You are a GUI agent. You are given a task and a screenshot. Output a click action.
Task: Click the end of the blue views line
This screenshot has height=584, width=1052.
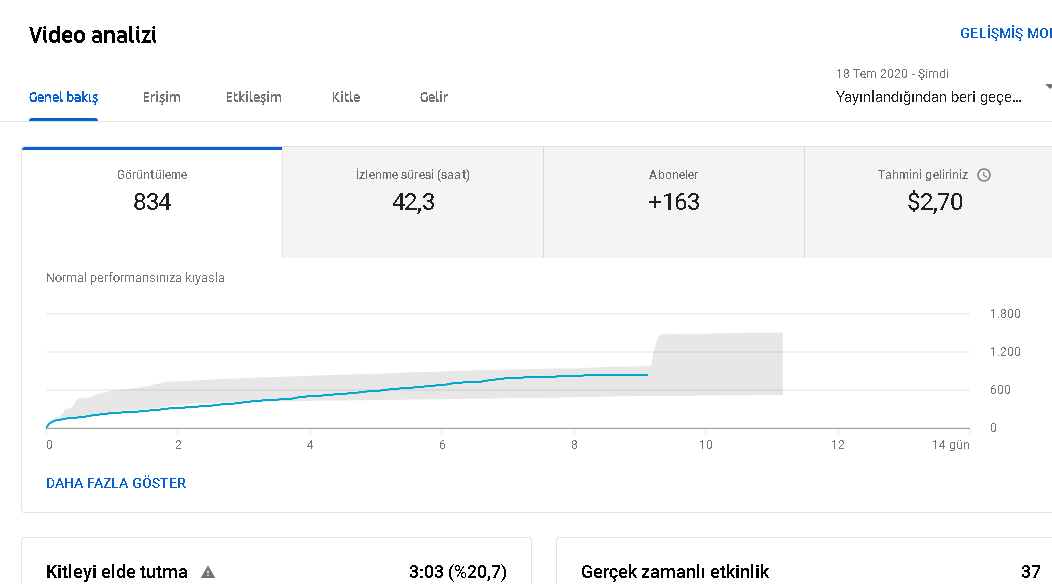(x=647, y=375)
